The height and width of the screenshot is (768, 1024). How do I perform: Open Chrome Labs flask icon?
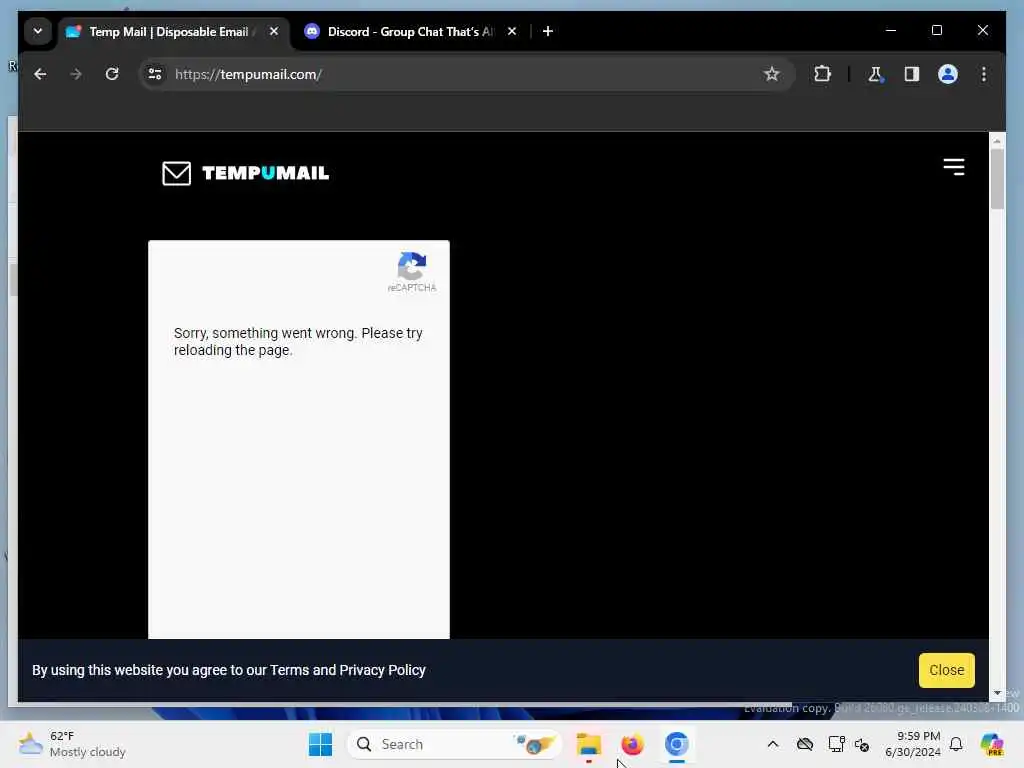point(875,74)
